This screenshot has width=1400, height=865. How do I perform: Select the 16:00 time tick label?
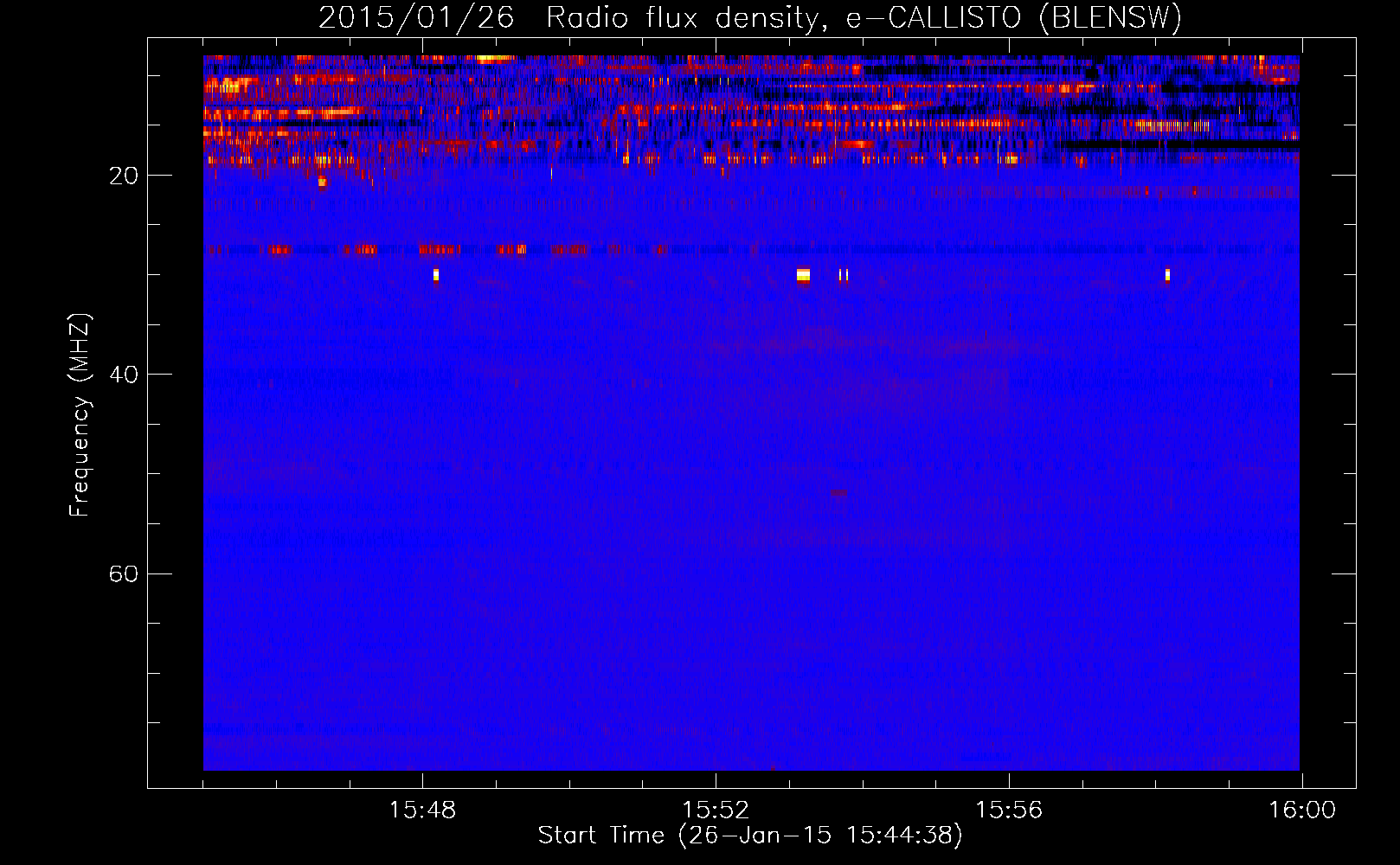(1302, 811)
